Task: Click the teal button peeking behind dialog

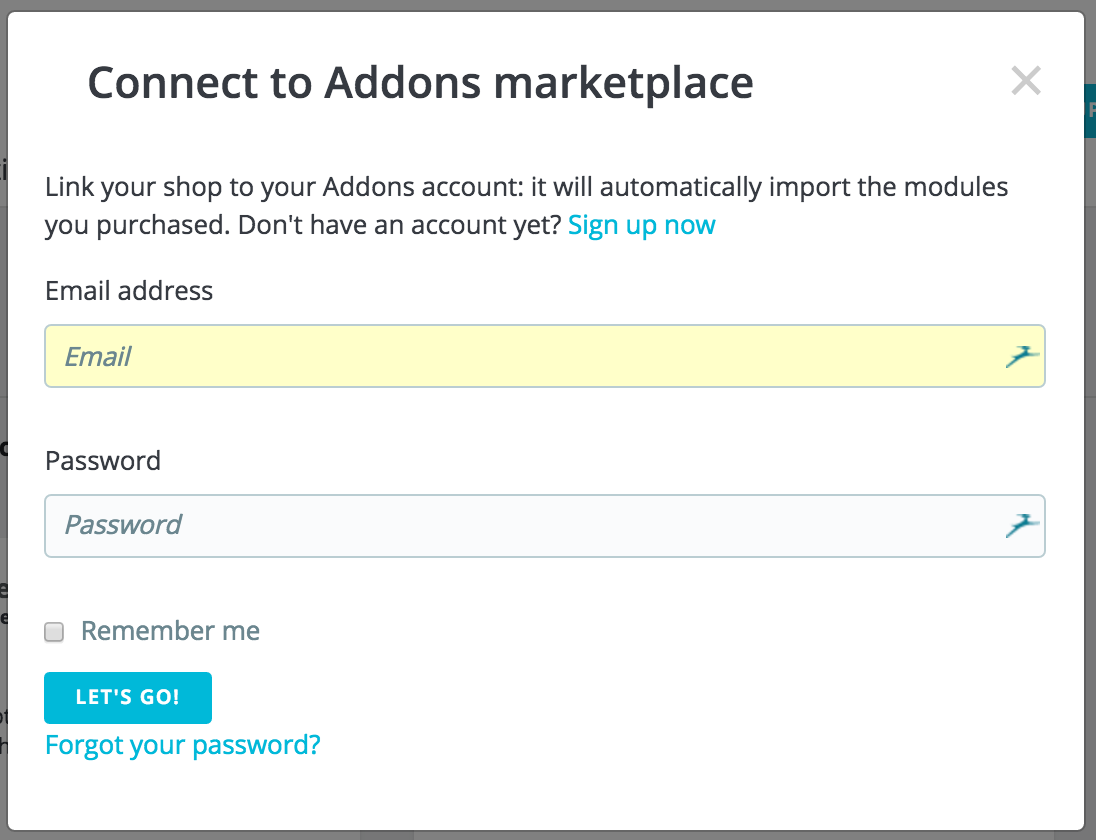Action: click(x=1090, y=111)
